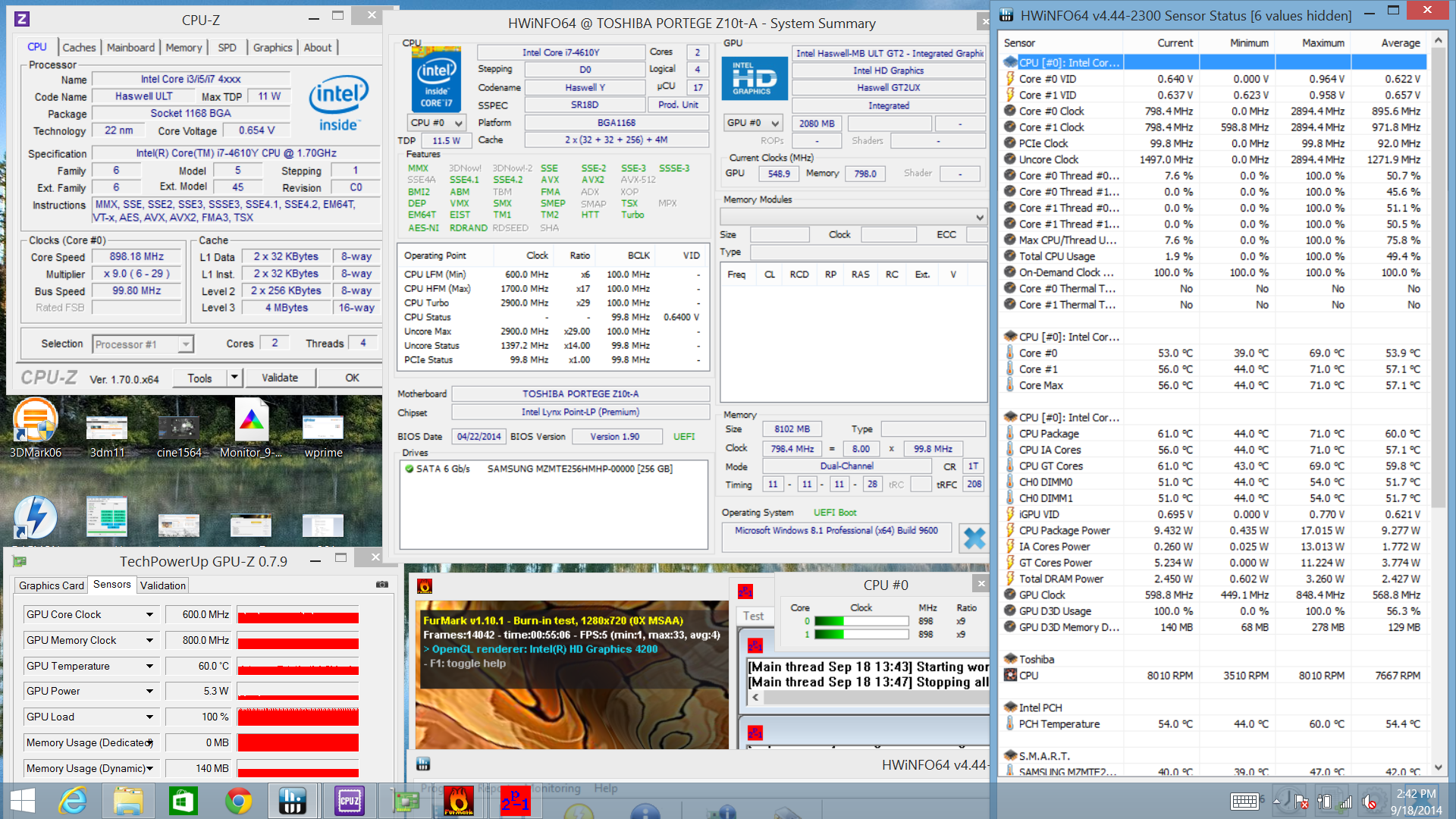
Task: Switch to Validation tab in GPU-Z
Action: (162, 585)
